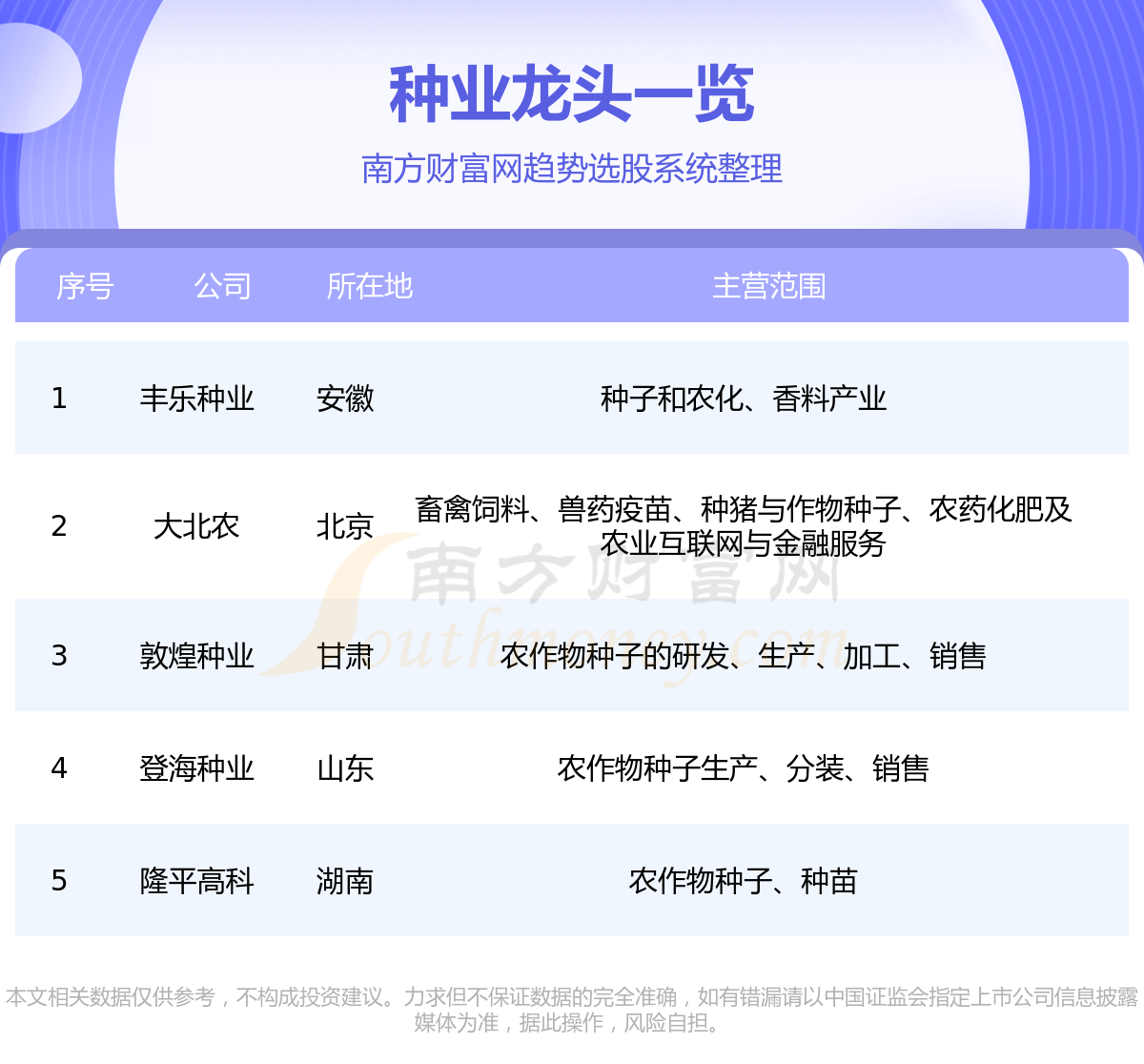1144x1064 pixels.
Task: Click location cell 安徽
Action: (x=345, y=399)
